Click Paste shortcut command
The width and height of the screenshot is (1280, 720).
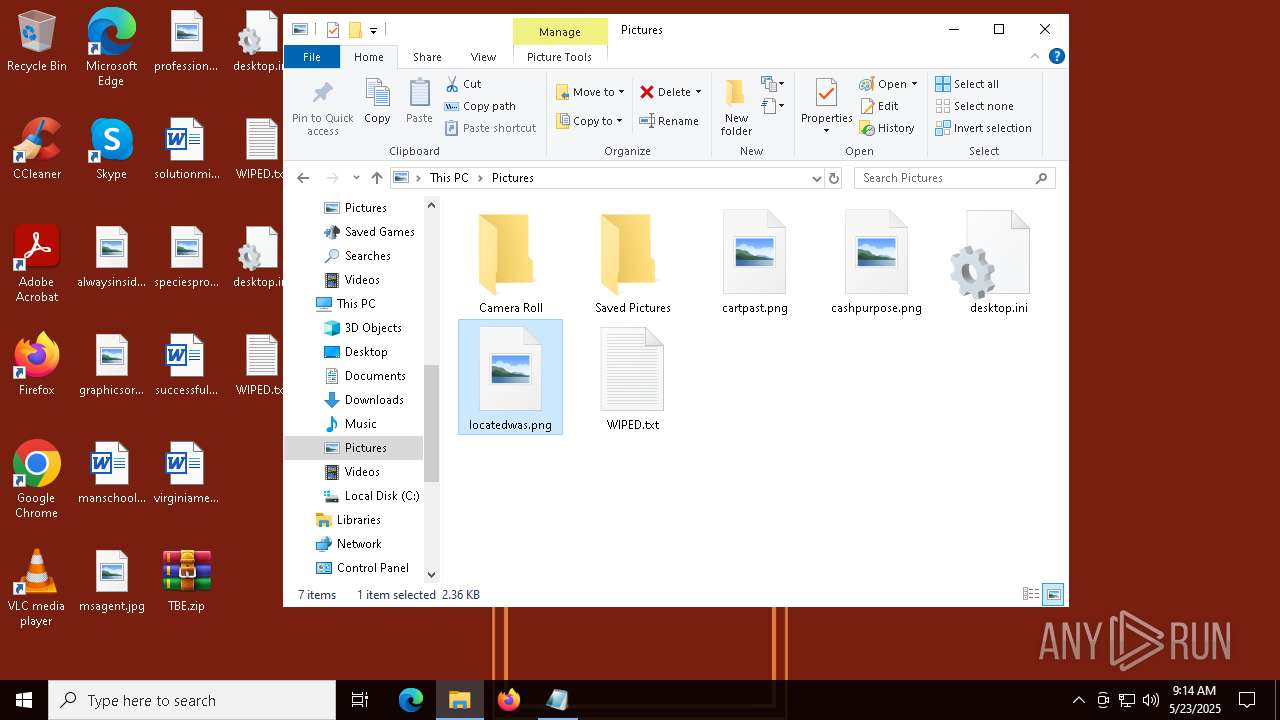click(490, 128)
